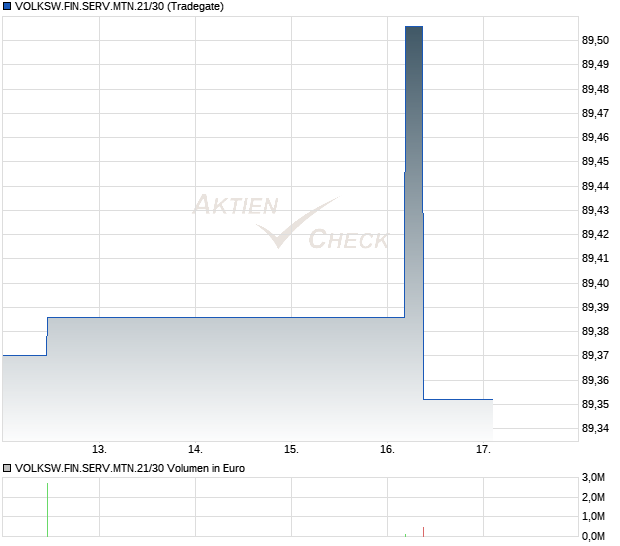Click the 89,47 price axis label
620x546 pixels.
(x=595, y=113)
